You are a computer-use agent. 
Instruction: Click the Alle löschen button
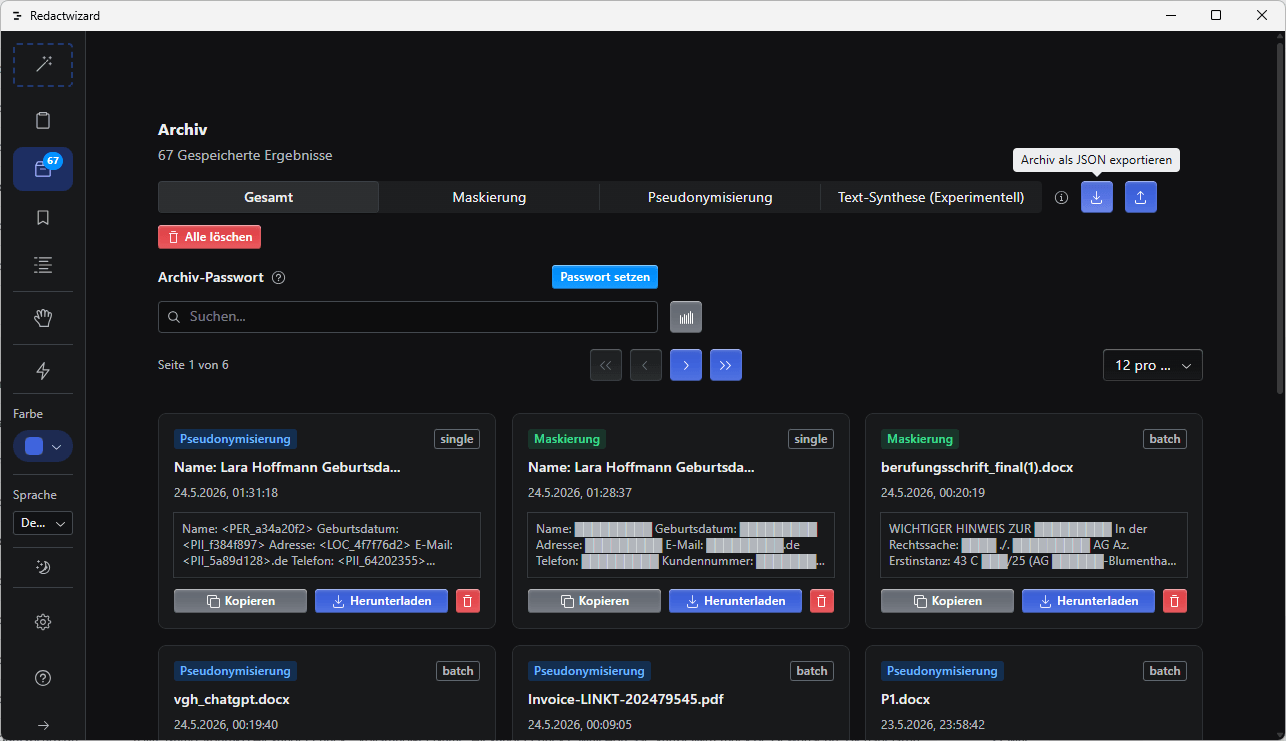tap(210, 237)
